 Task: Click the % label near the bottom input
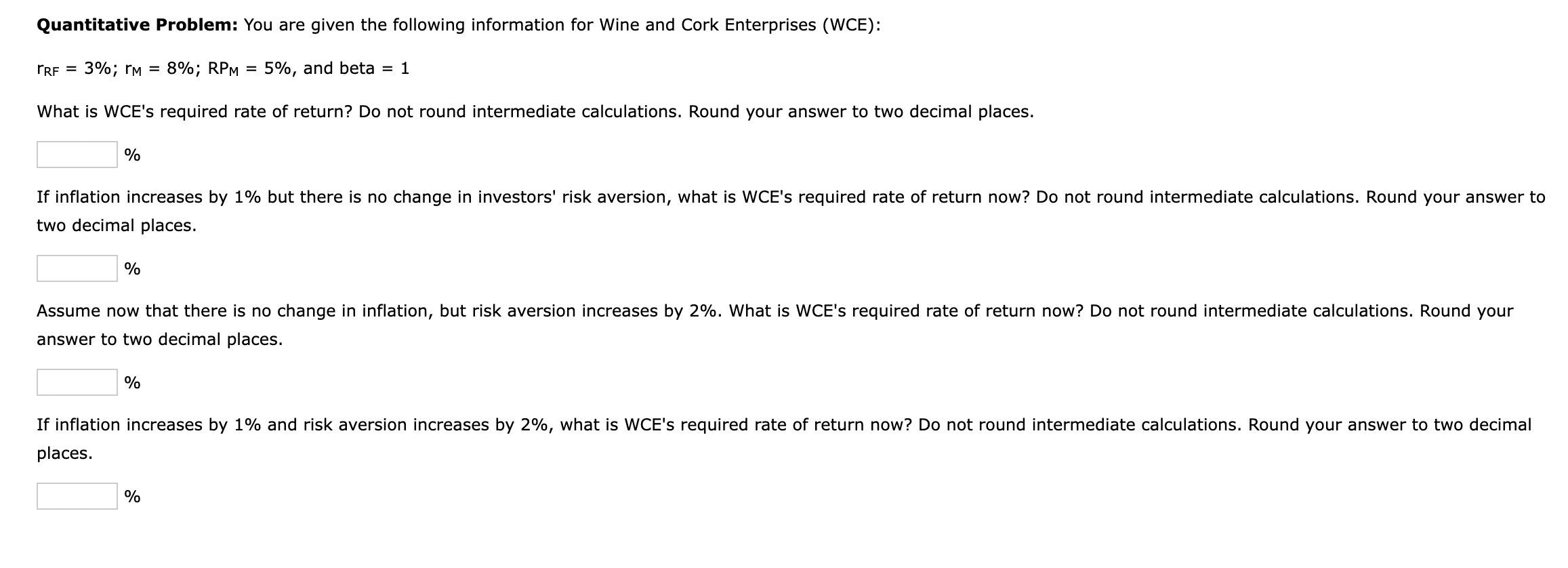coord(132,497)
